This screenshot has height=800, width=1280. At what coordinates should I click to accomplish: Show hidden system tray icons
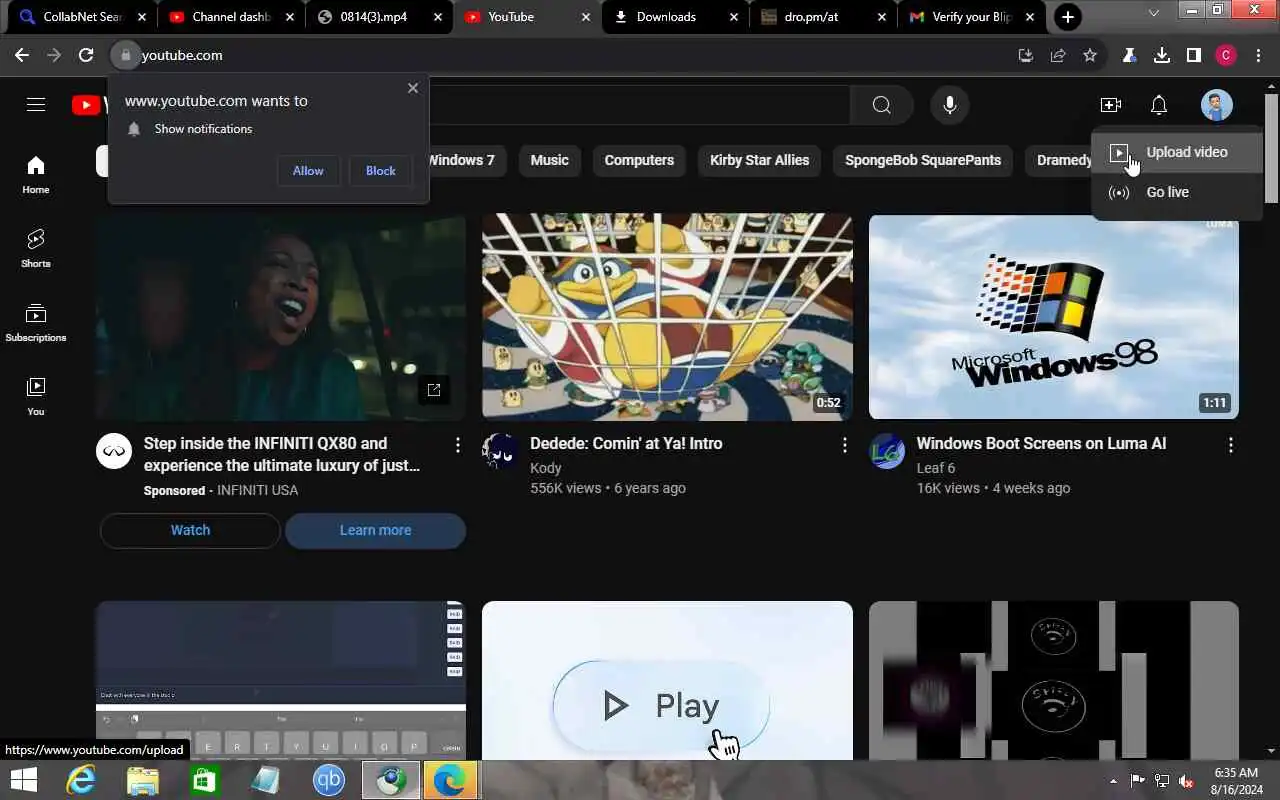click(x=1113, y=781)
